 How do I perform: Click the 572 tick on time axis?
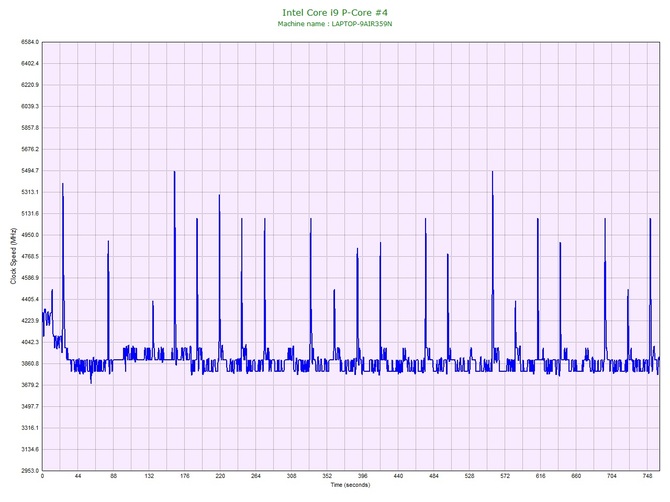[x=505, y=476]
